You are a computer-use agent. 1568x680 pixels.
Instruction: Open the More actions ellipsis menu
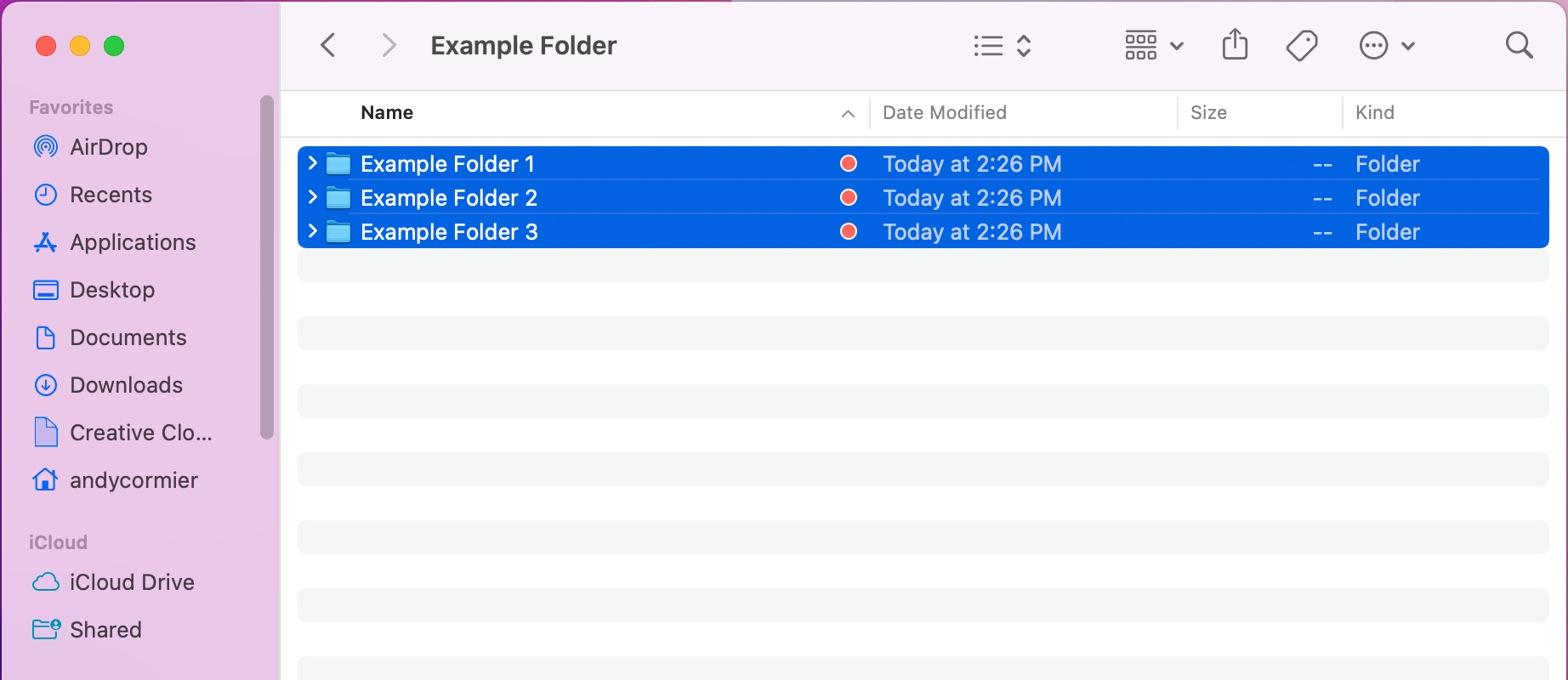1387,45
